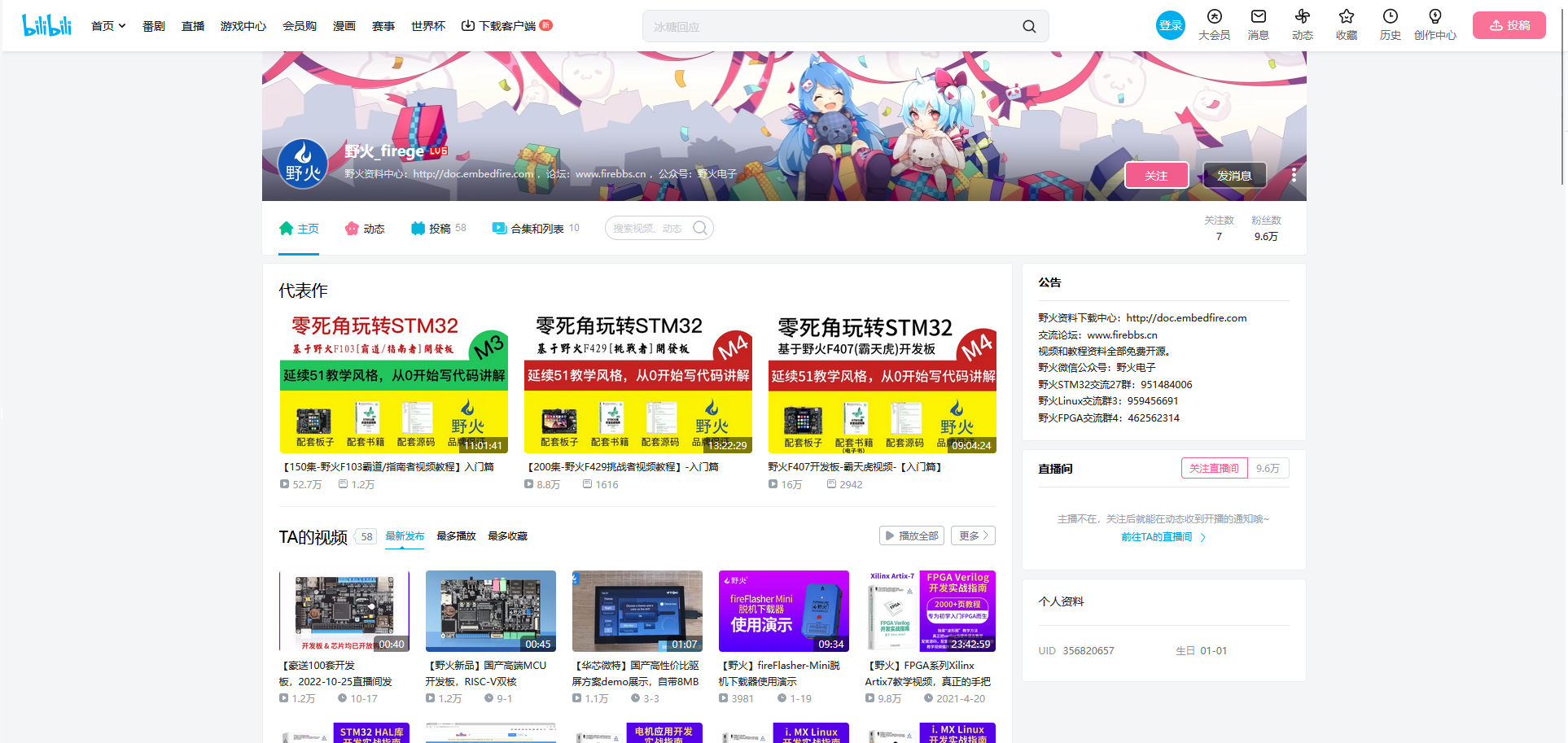Click the 粉丝数 9.6万 counter
The width and height of the screenshot is (1568, 743).
[x=1266, y=228]
